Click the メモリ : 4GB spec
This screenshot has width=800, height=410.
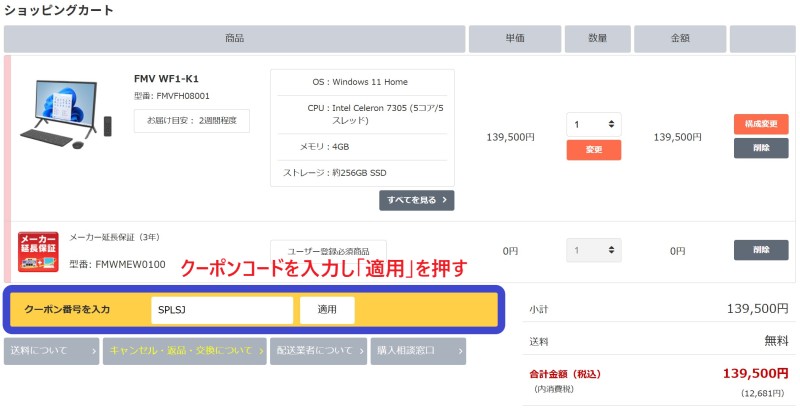click(324, 147)
